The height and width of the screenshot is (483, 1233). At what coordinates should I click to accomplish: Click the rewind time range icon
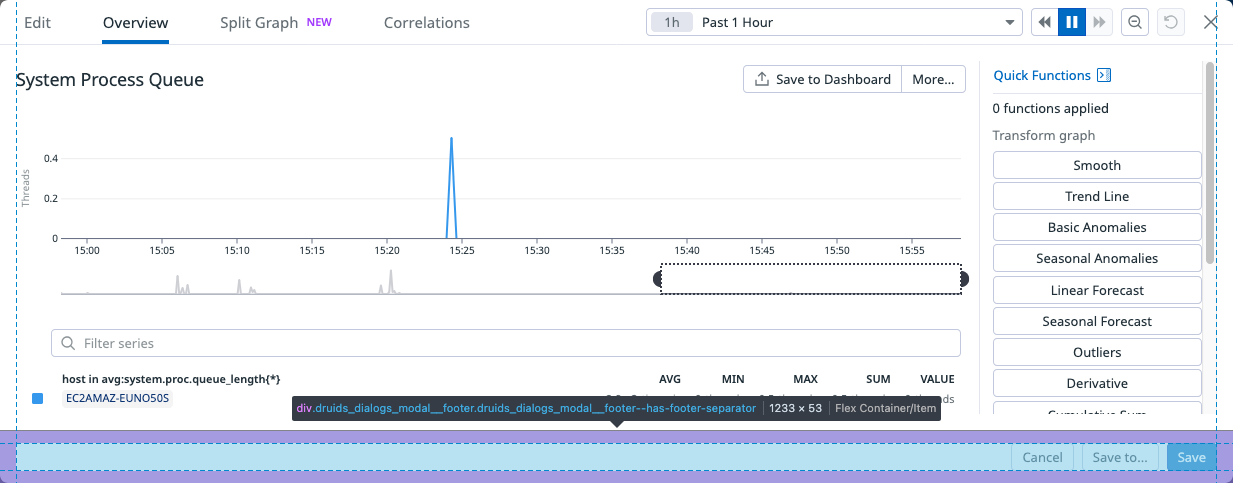click(x=1045, y=22)
